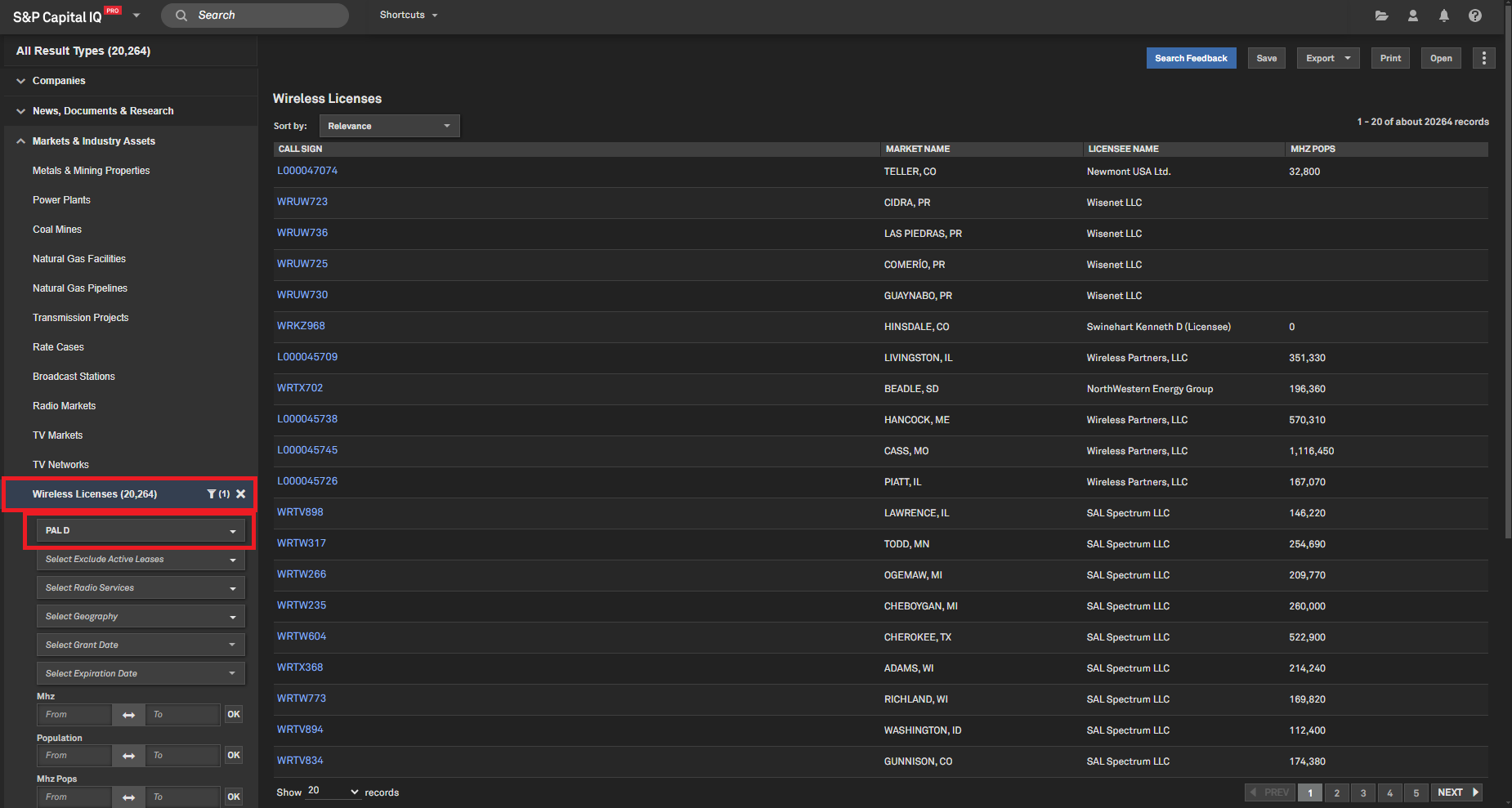Image resolution: width=1512 pixels, height=808 pixels.
Task: Open call sign WRUW723 link
Action: point(302,202)
